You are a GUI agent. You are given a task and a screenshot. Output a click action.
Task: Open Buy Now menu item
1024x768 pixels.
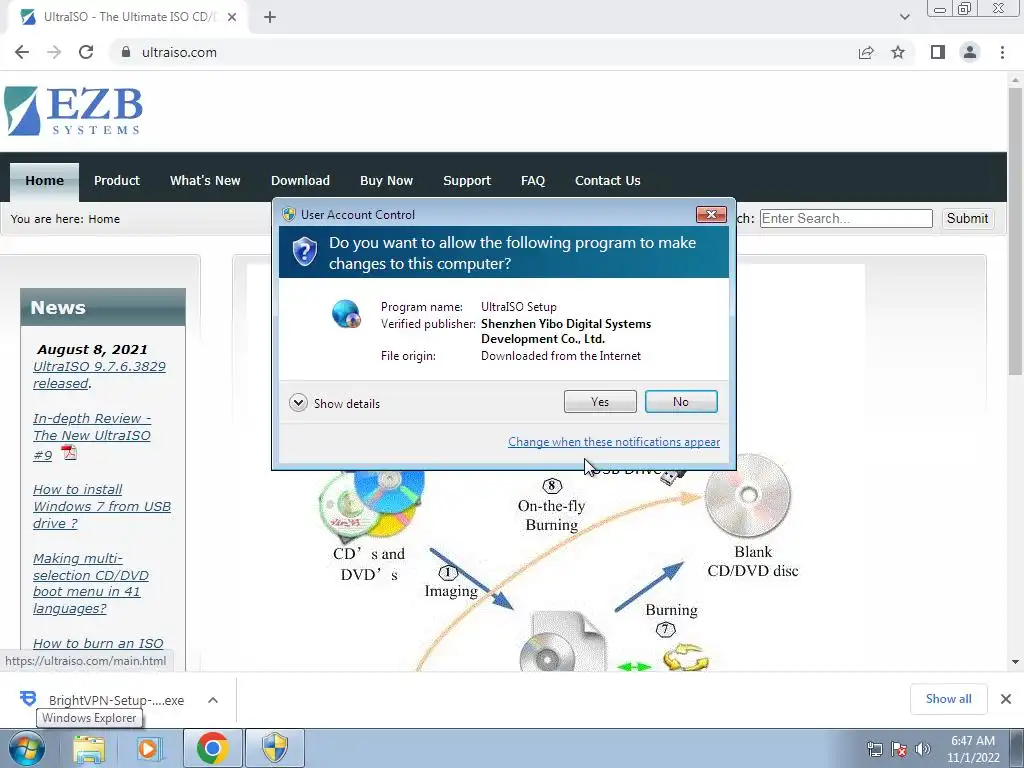click(x=386, y=181)
